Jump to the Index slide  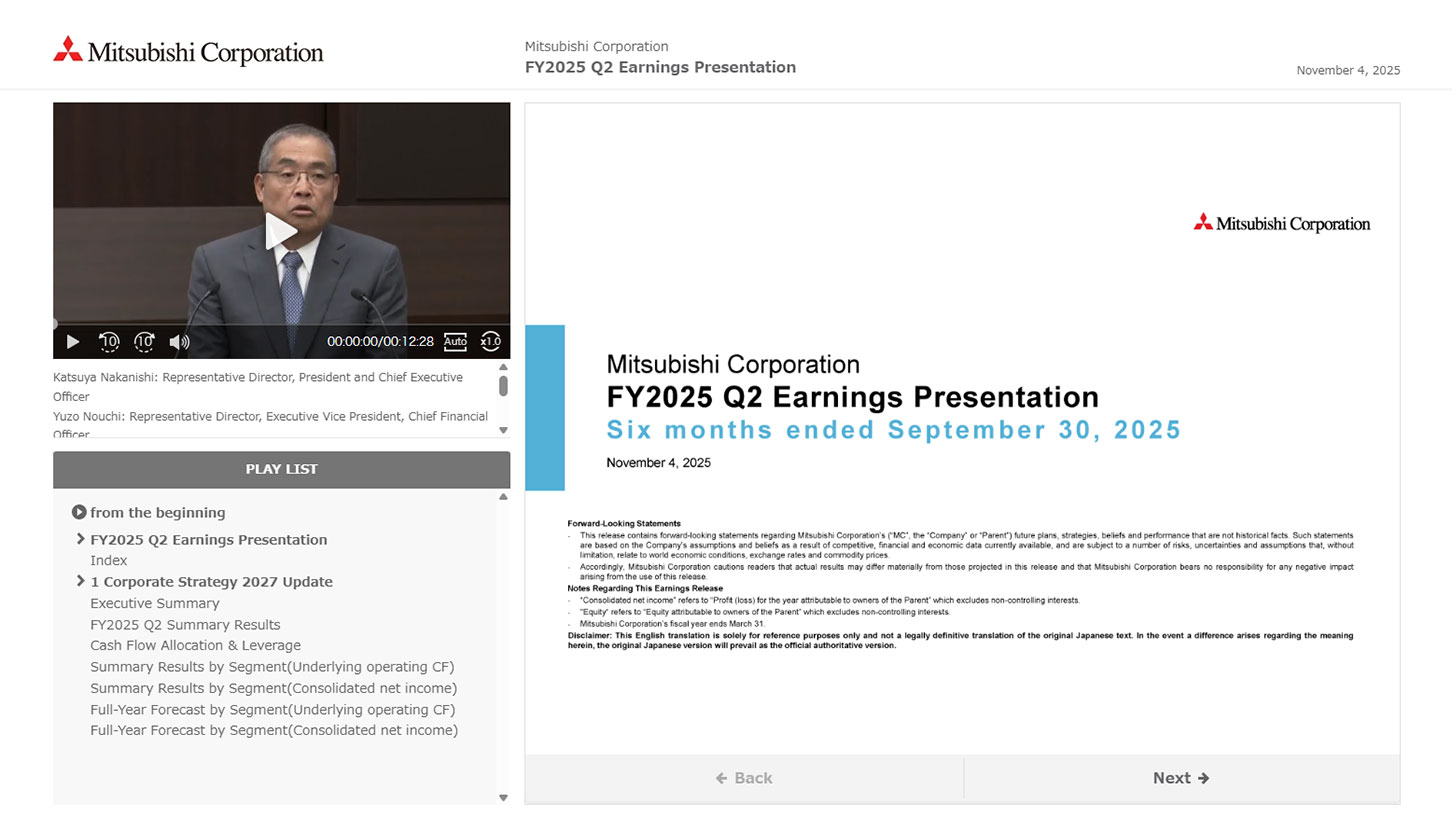tap(108, 561)
